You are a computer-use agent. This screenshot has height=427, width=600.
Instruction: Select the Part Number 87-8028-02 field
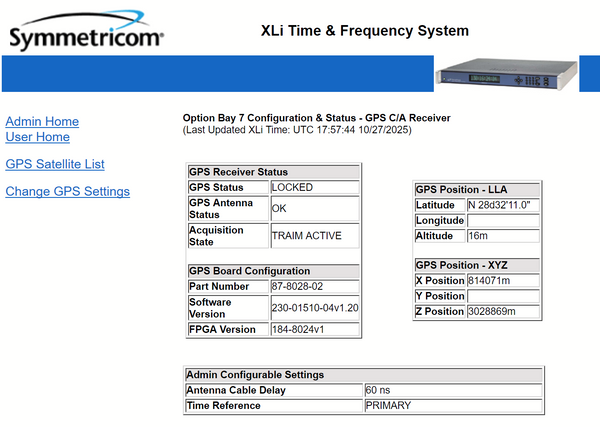(314, 286)
